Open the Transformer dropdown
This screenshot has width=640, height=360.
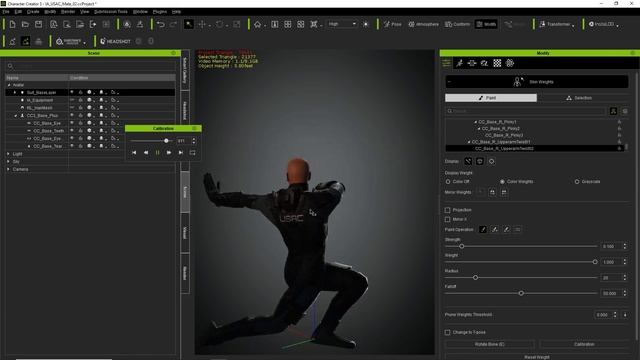pos(557,24)
